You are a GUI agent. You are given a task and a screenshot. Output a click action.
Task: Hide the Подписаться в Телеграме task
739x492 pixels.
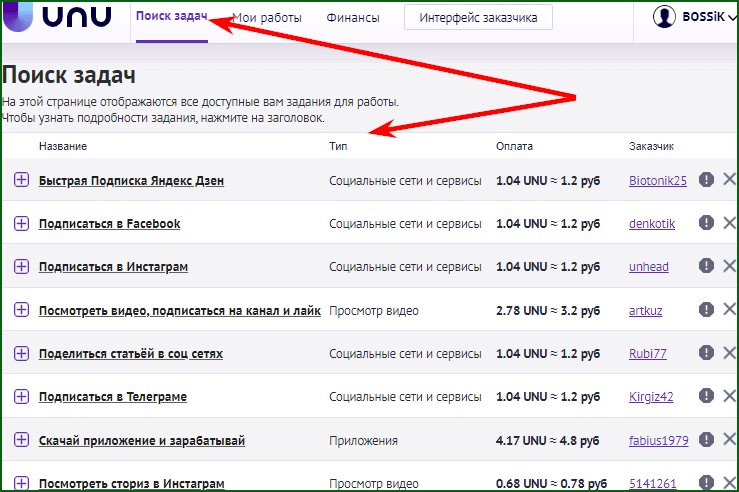click(x=730, y=396)
